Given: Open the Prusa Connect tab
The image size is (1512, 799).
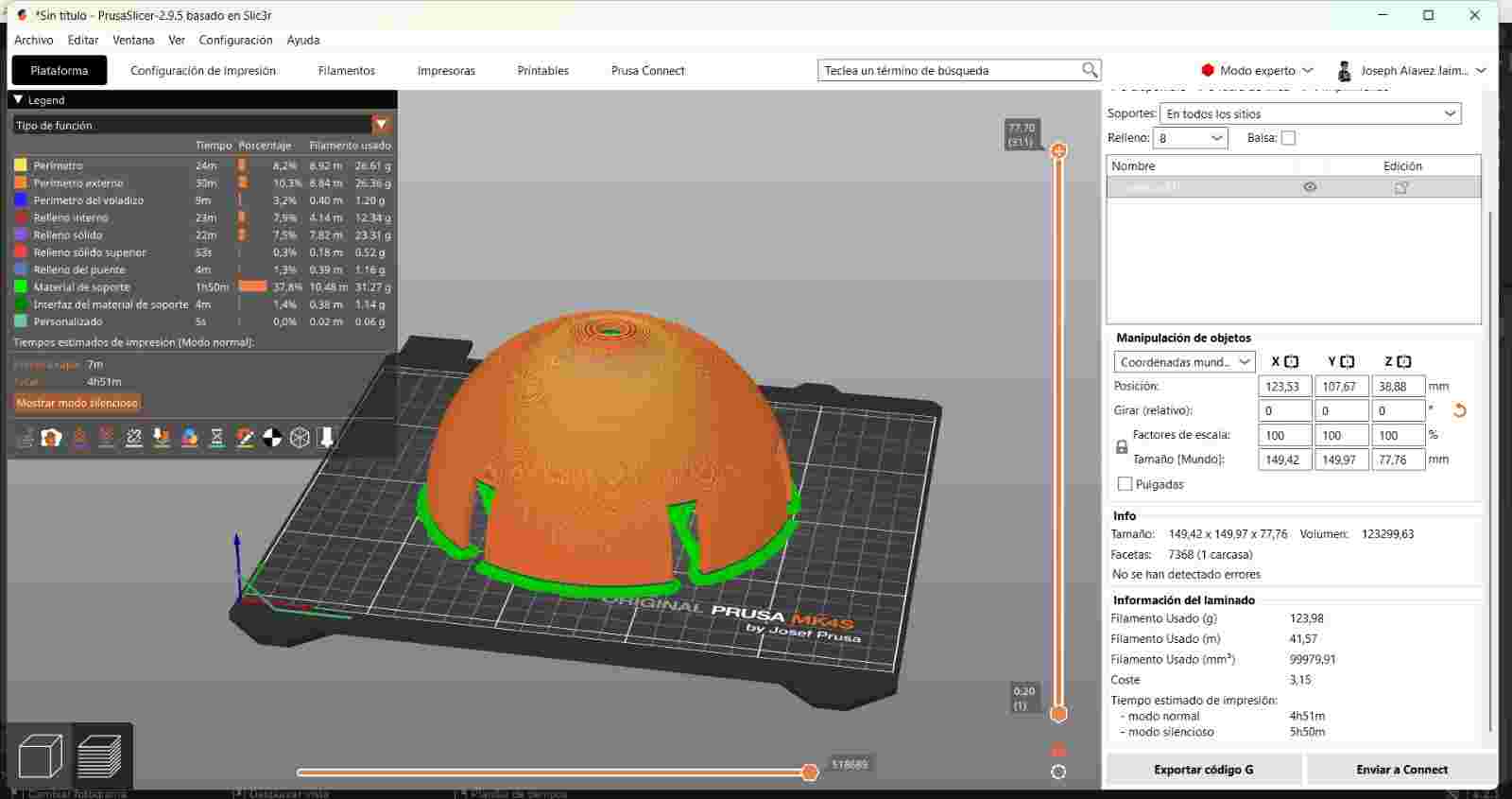Looking at the screenshot, I should tap(648, 70).
